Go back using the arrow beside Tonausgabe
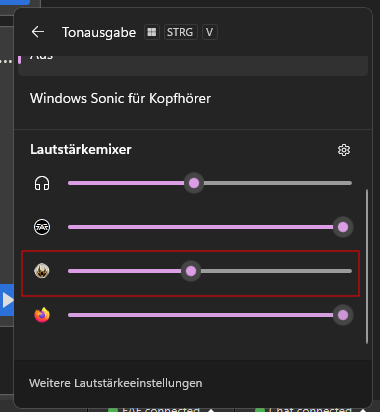The width and height of the screenshot is (380, 412). [38, 32]
